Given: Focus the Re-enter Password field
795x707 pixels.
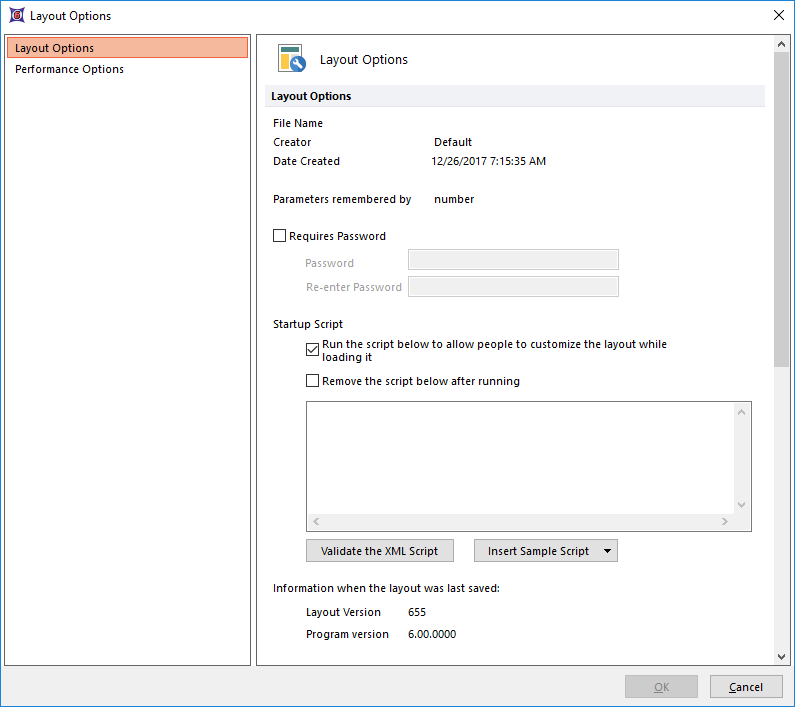Looking at the screenshot, I should tap(513, 287).
